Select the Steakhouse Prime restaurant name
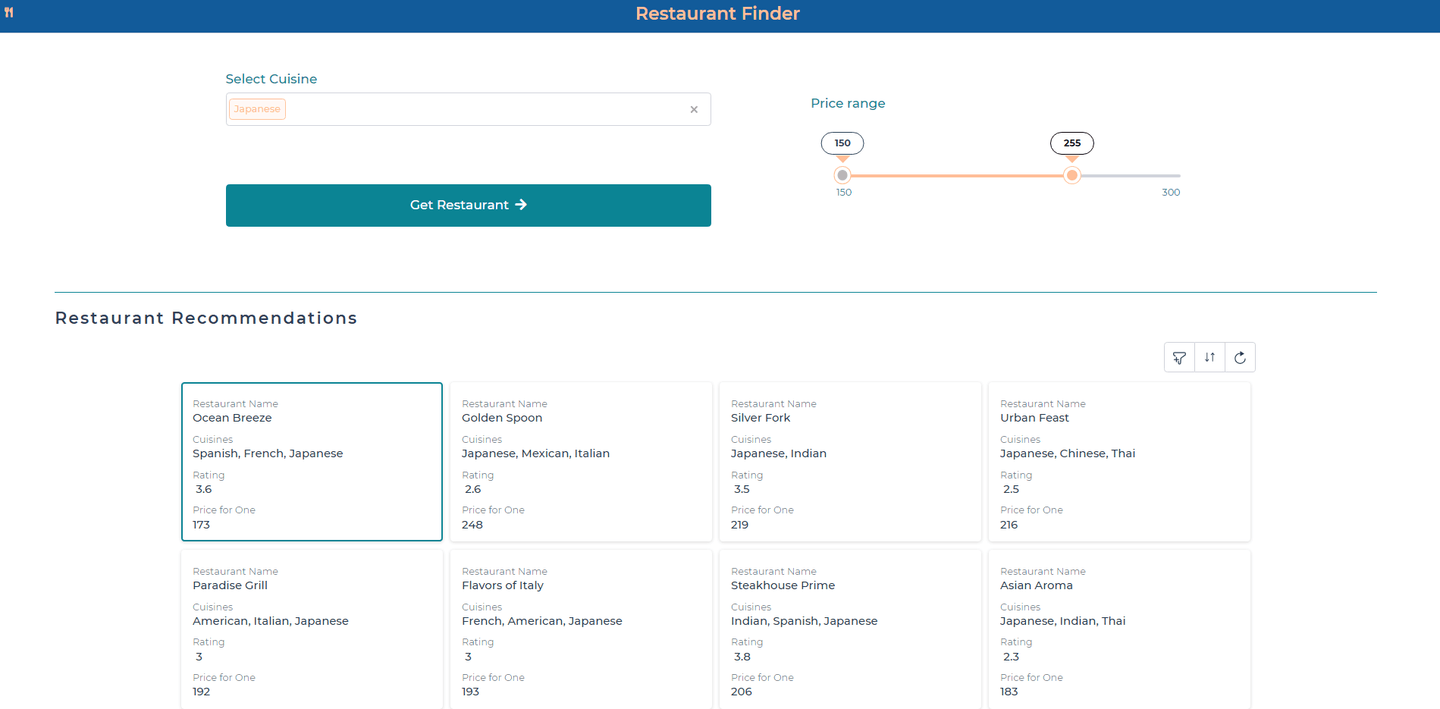 (x=783, y=586)
